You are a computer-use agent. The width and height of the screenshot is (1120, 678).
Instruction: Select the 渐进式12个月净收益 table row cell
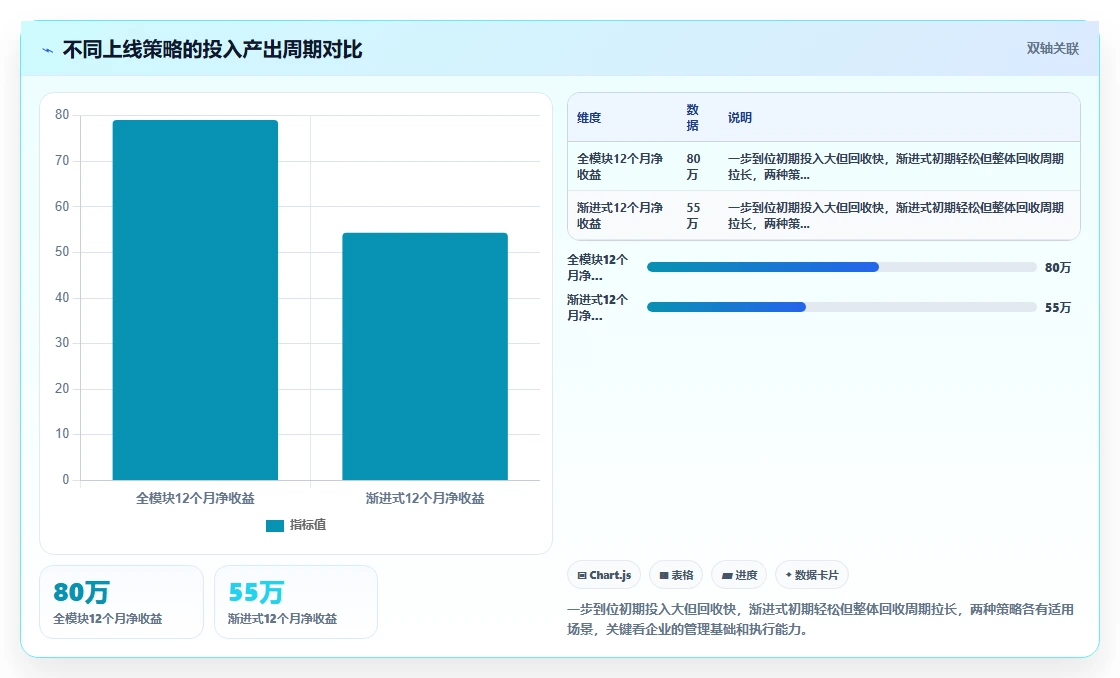(x=620, y=216)
